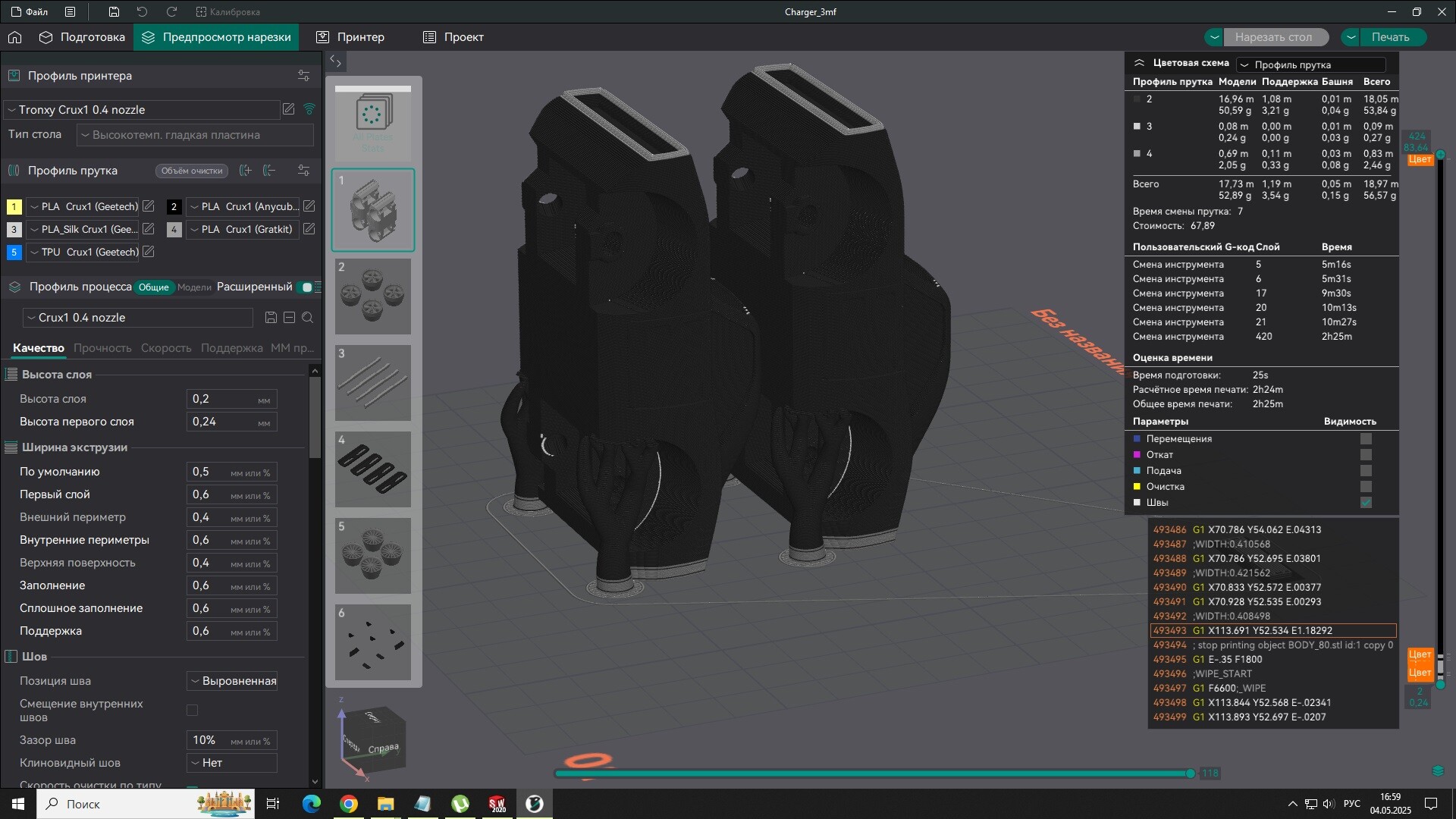
Task: Open the Файл file menu
Action: (x=29, y=12)
